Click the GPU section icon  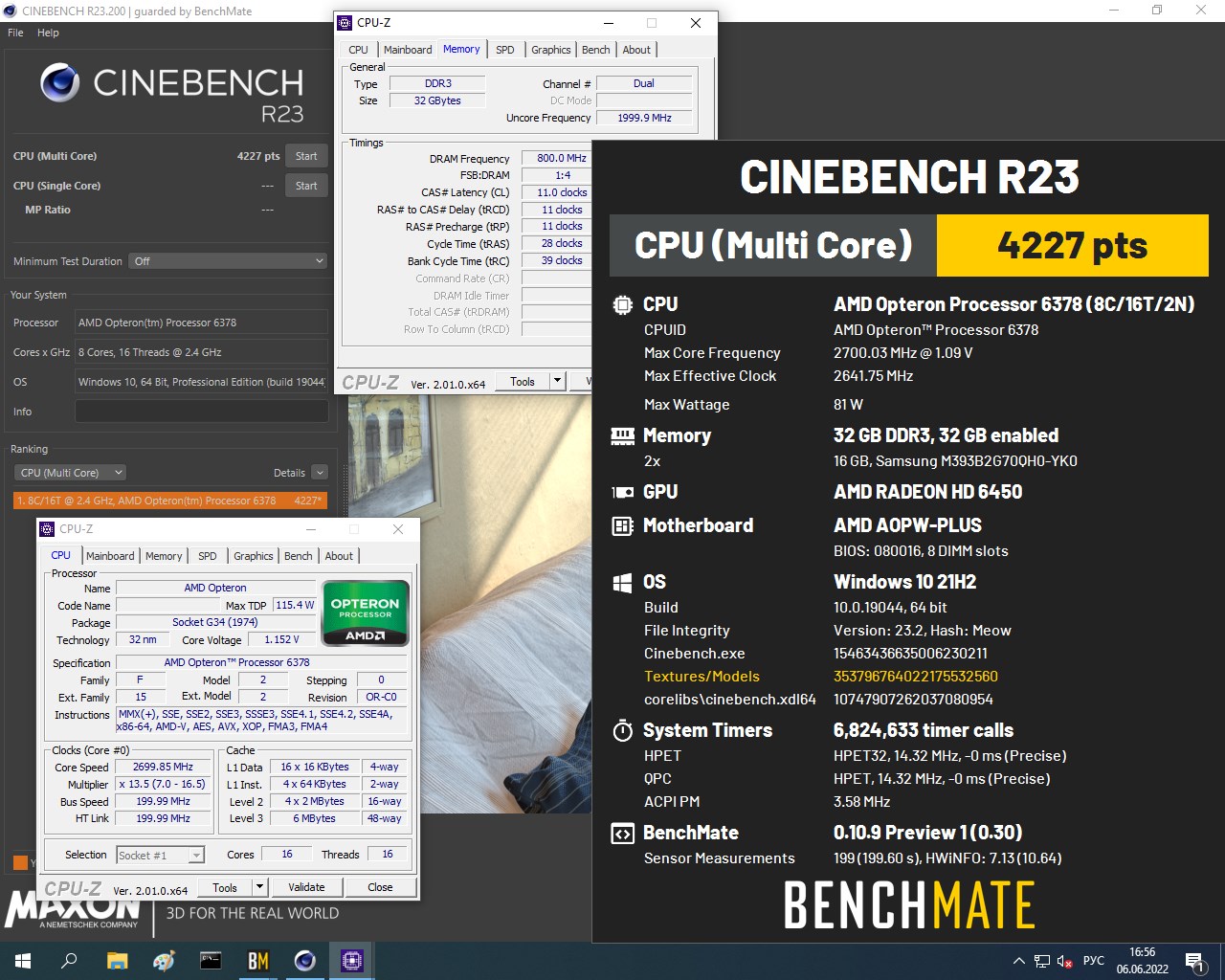[622, 492]
